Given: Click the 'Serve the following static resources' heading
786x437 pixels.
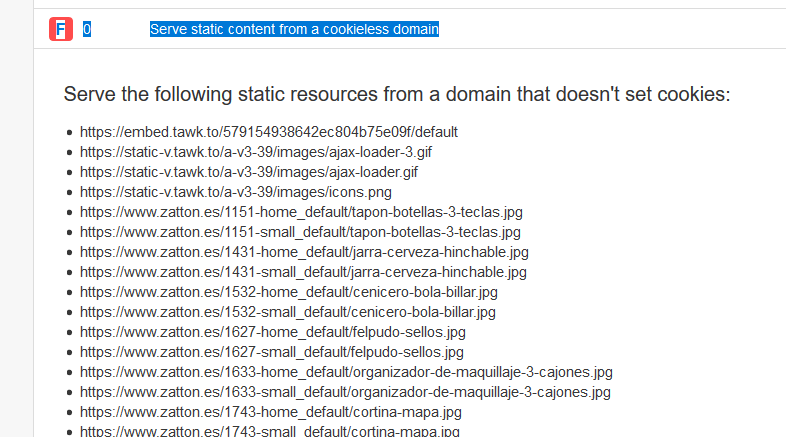Looking at the screenshot, I should pos(397,94).
